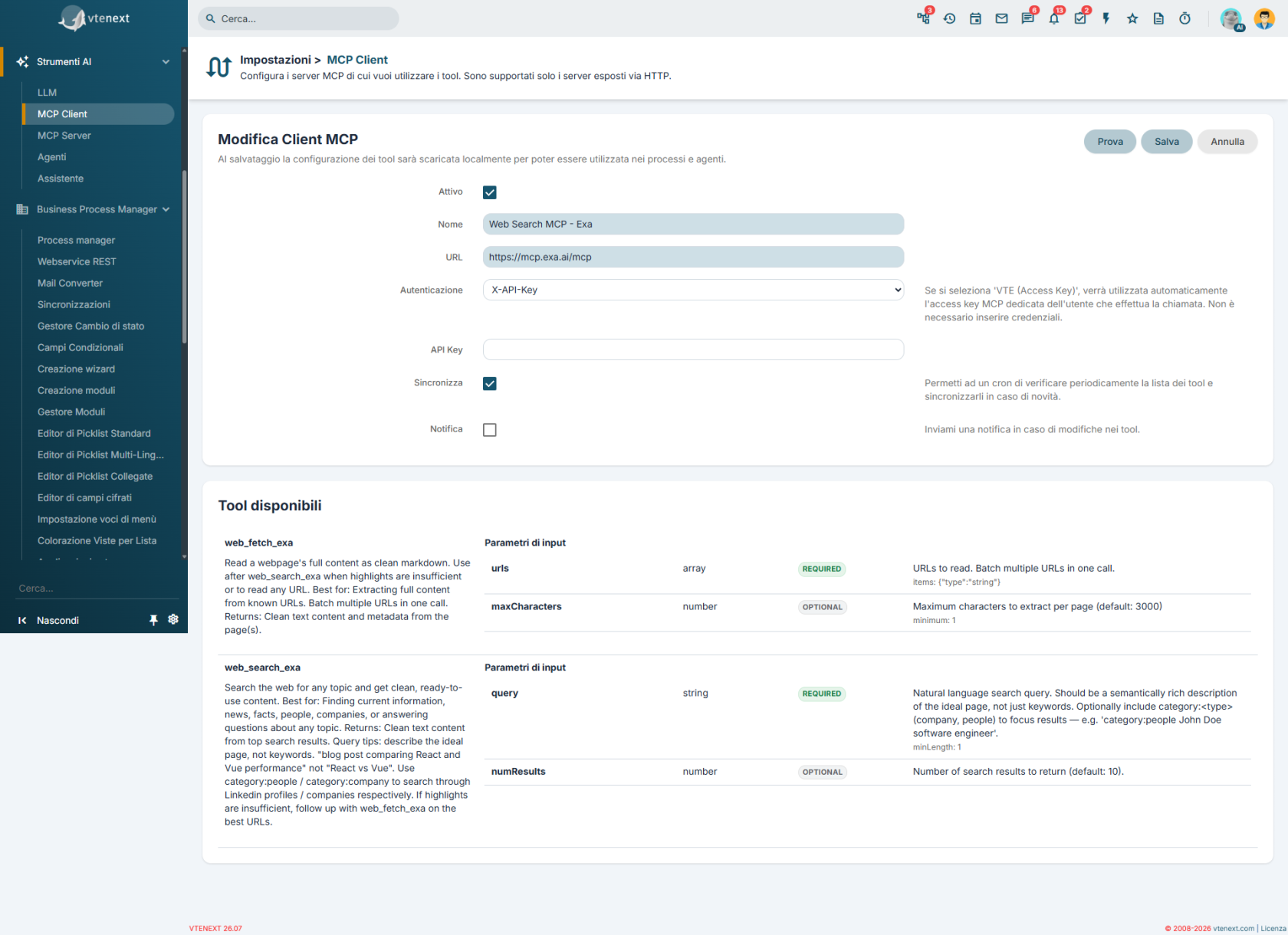
Task: Open the history clock icon
Action: [x=949, y=18]
